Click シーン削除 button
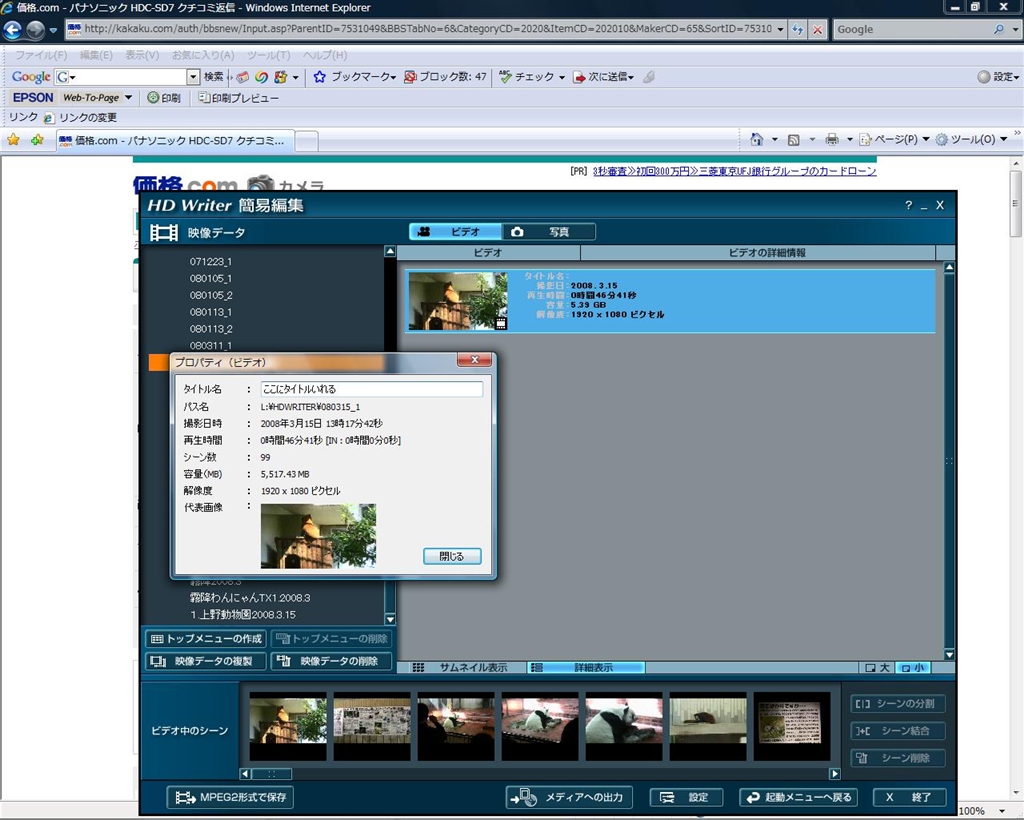 (898, 758)
